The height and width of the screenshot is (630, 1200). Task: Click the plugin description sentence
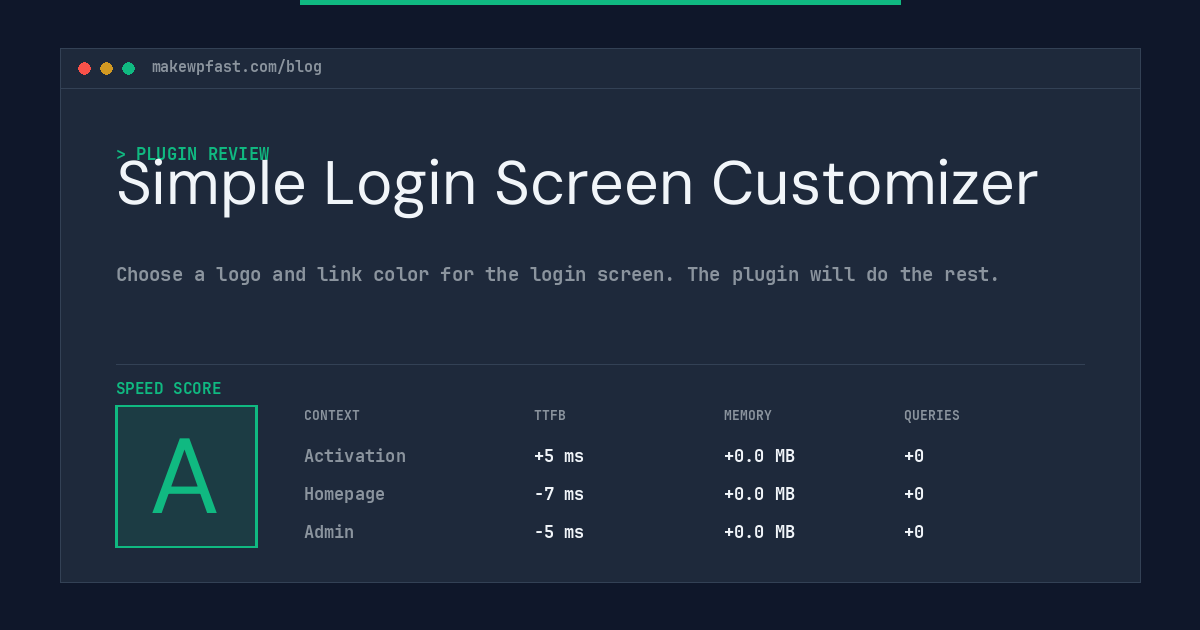click(558, 274)
